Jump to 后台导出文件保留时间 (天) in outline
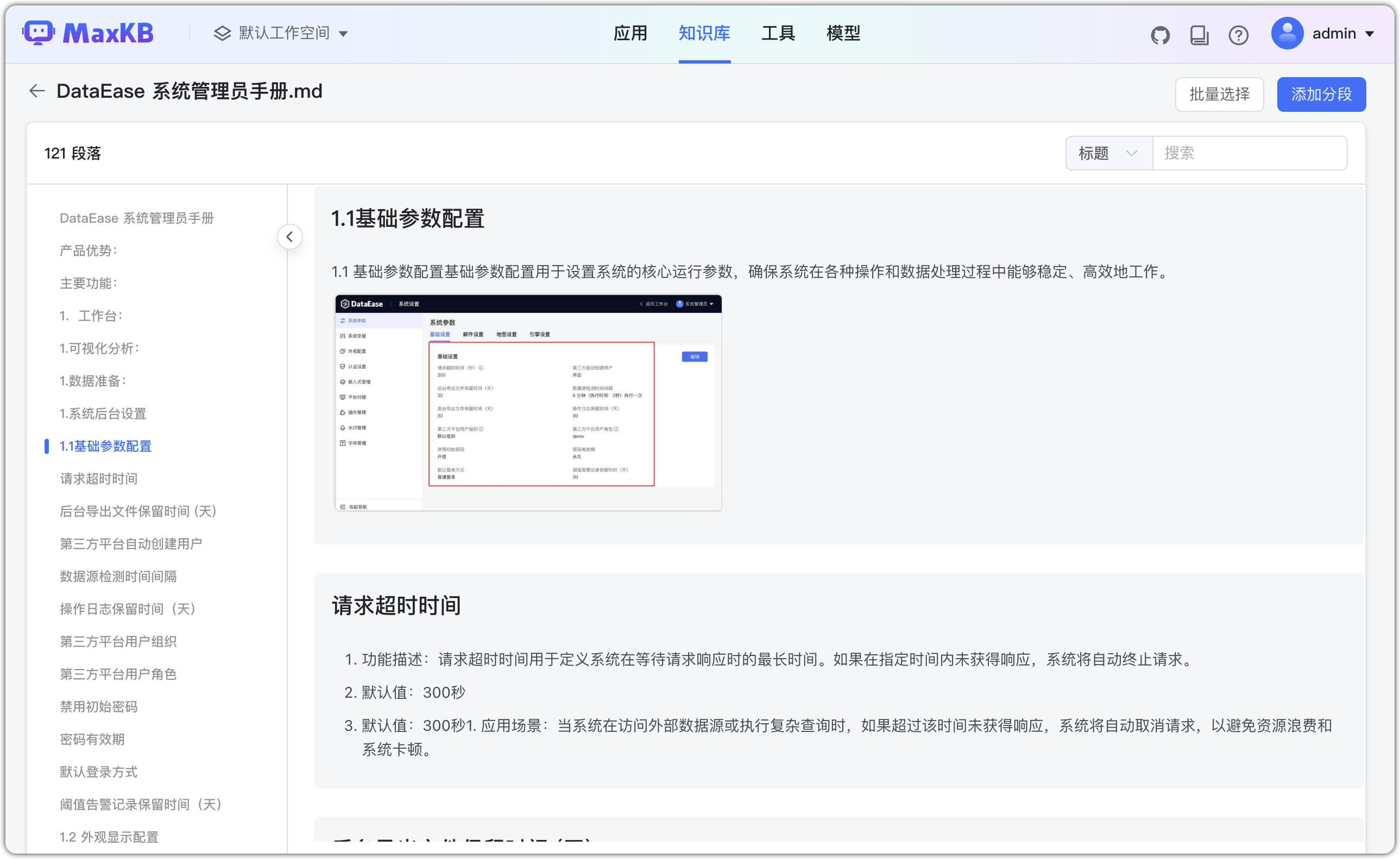Viewport: 1400px width, 859px height. point(138,511)
